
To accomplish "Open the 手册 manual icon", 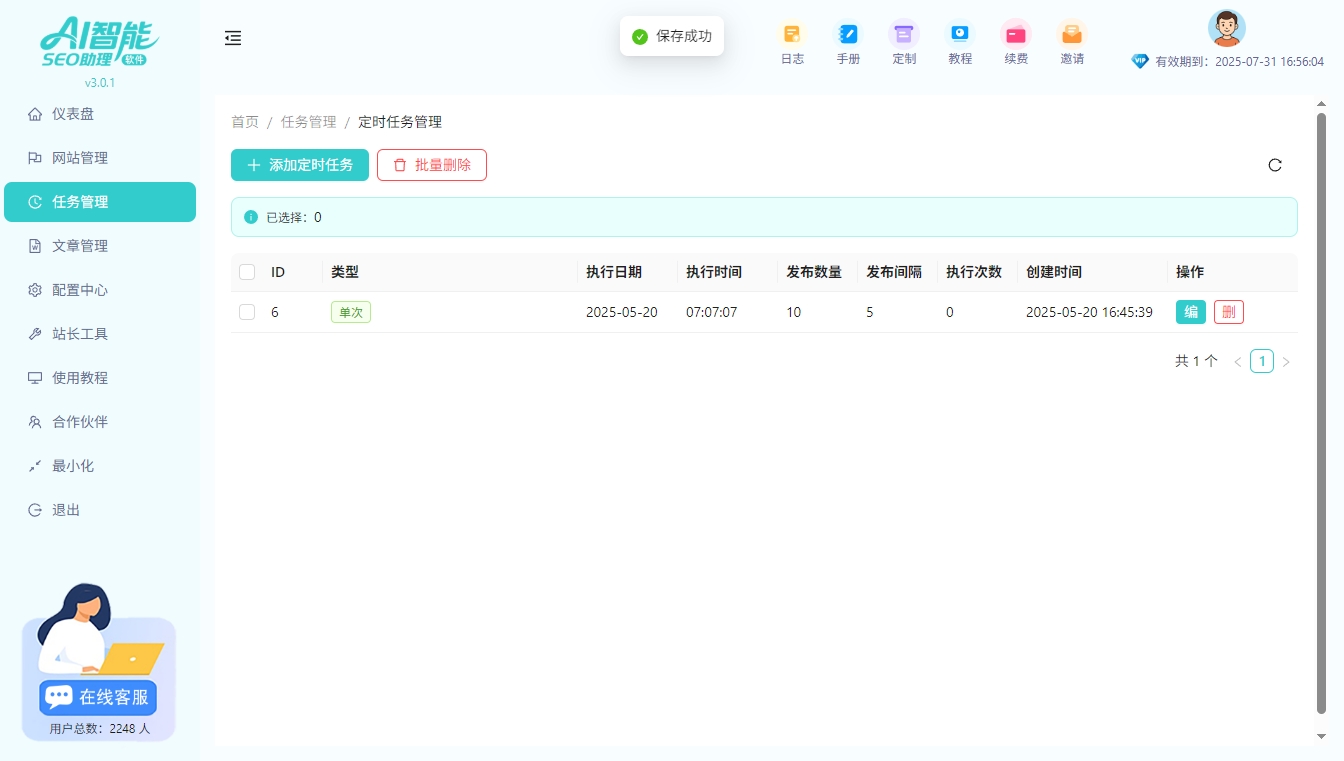I will click(x=848, y=35).
